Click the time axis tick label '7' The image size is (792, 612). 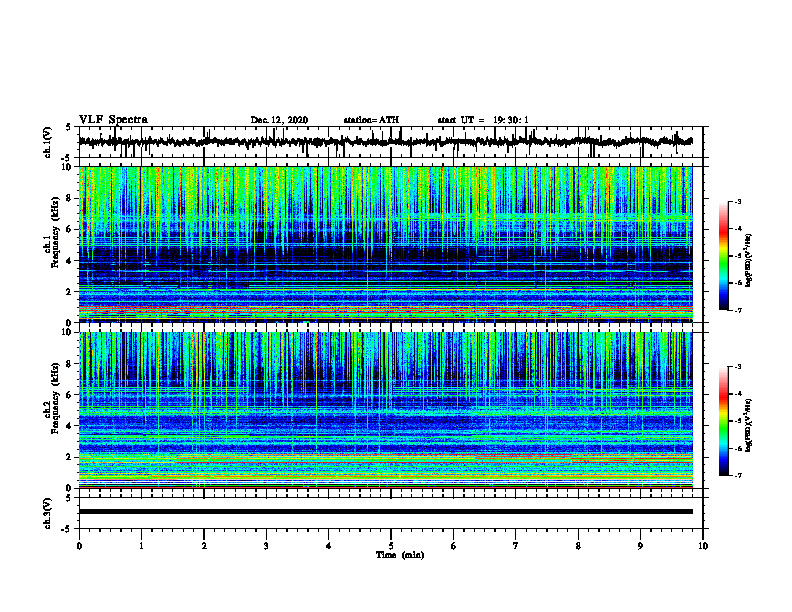pyautogui.click(x=516, y=546)
